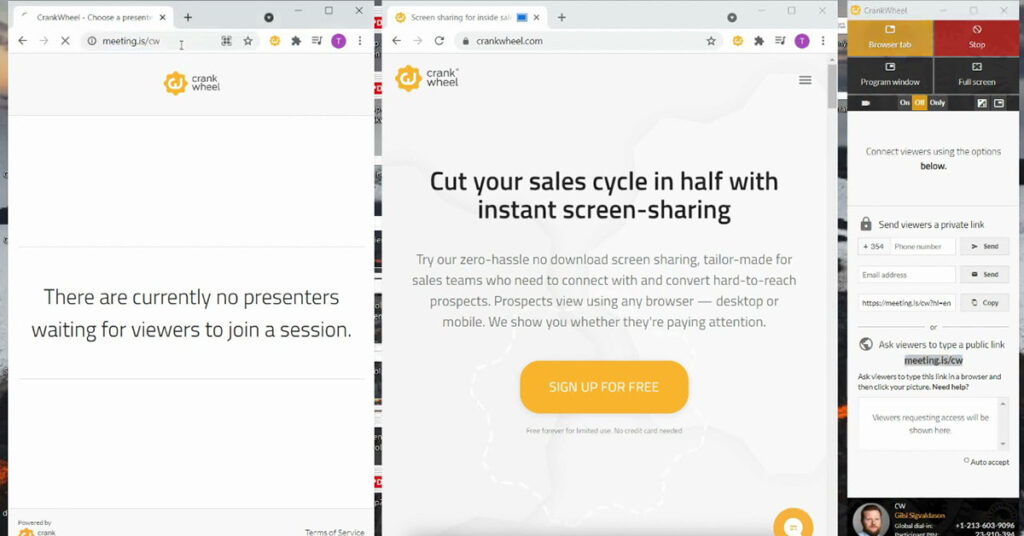This screenshot has width=1024, height=536.
Task: Set the webcam toggle to Only
Action: (x=937, y=103)
